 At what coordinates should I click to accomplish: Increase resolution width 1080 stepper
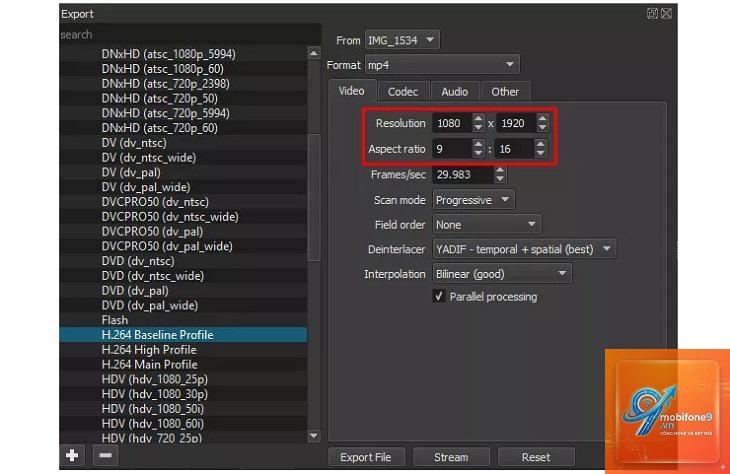(x=478, y=119)
